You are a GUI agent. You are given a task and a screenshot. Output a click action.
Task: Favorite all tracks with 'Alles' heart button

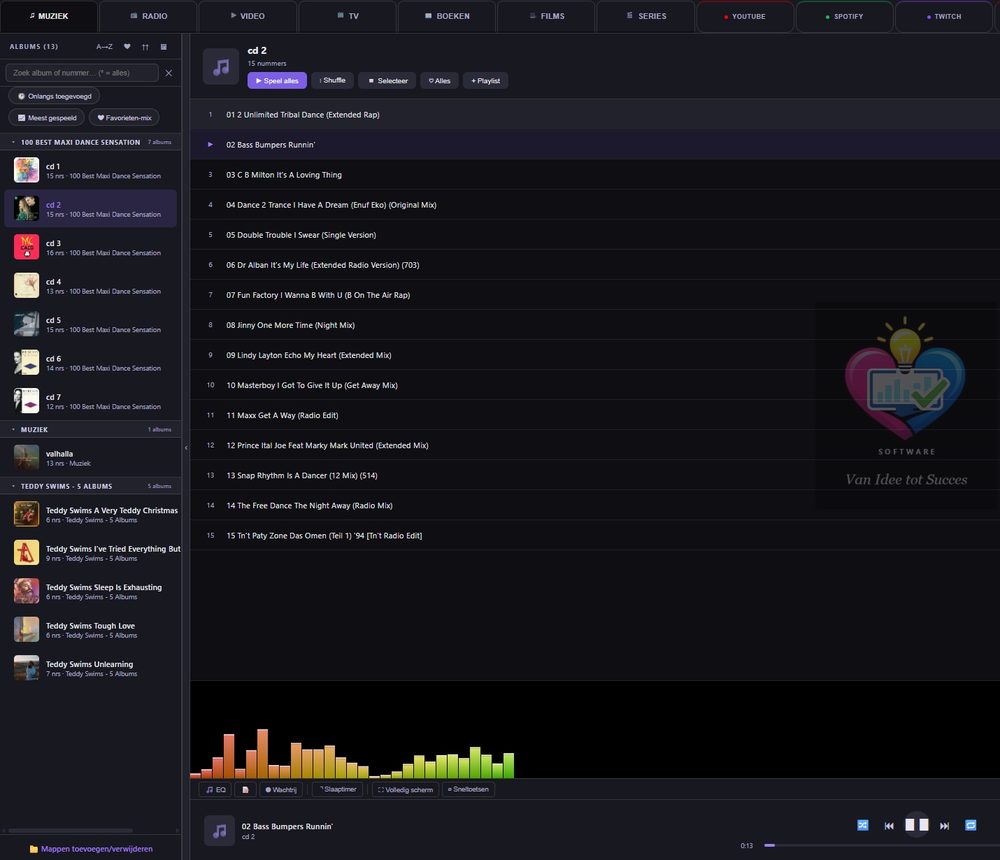(x=439, y=80)
